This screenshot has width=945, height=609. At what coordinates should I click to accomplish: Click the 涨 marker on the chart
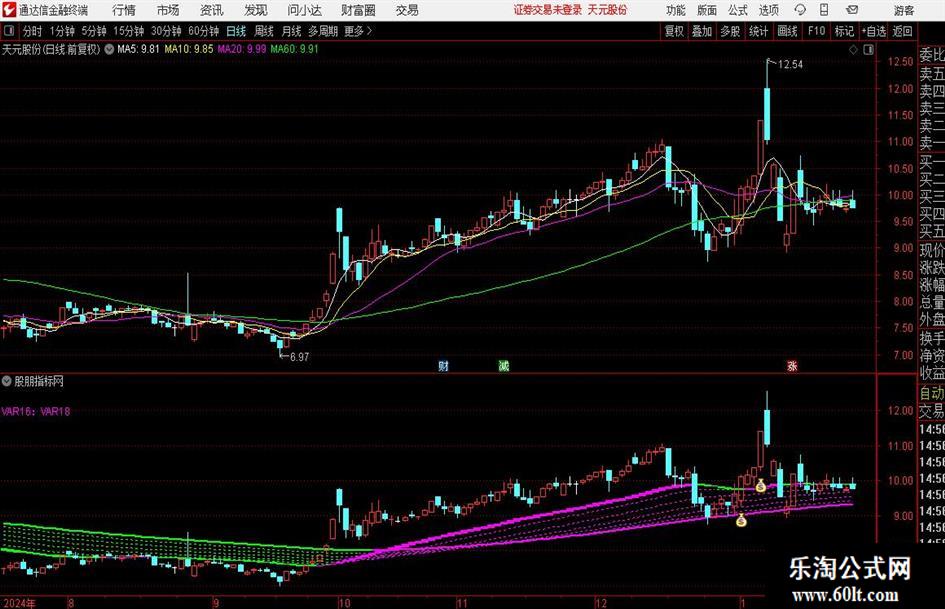coord(792,365)
